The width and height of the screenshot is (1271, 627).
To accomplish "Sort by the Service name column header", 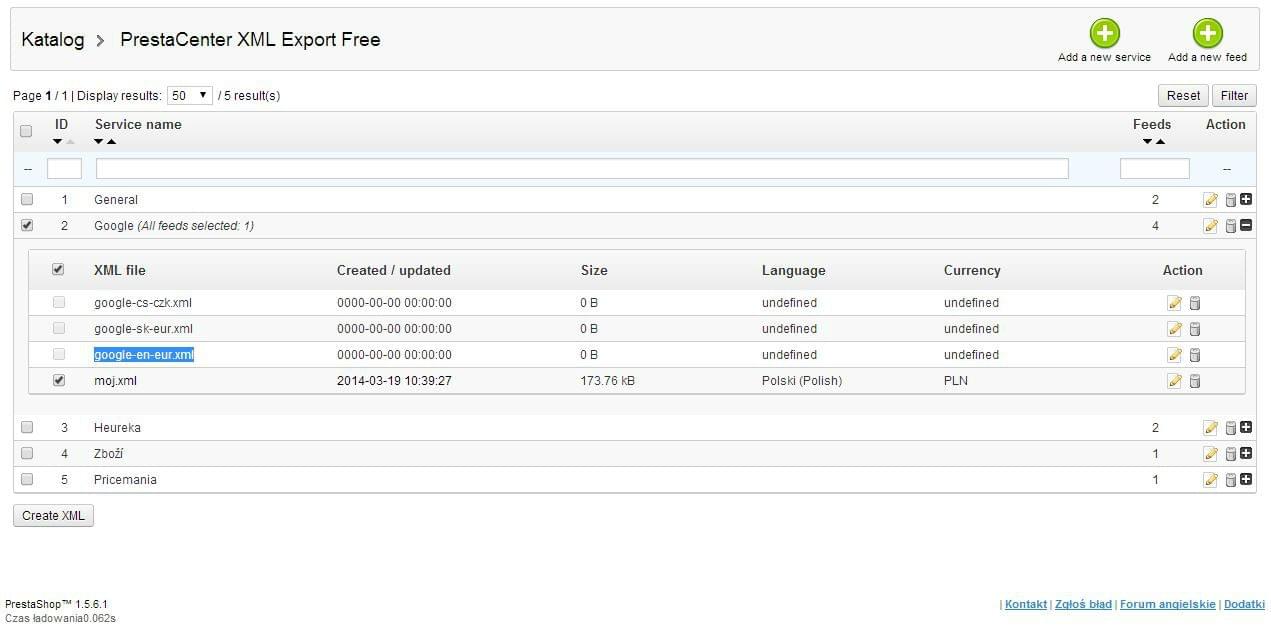I will [x=138, y=125].
